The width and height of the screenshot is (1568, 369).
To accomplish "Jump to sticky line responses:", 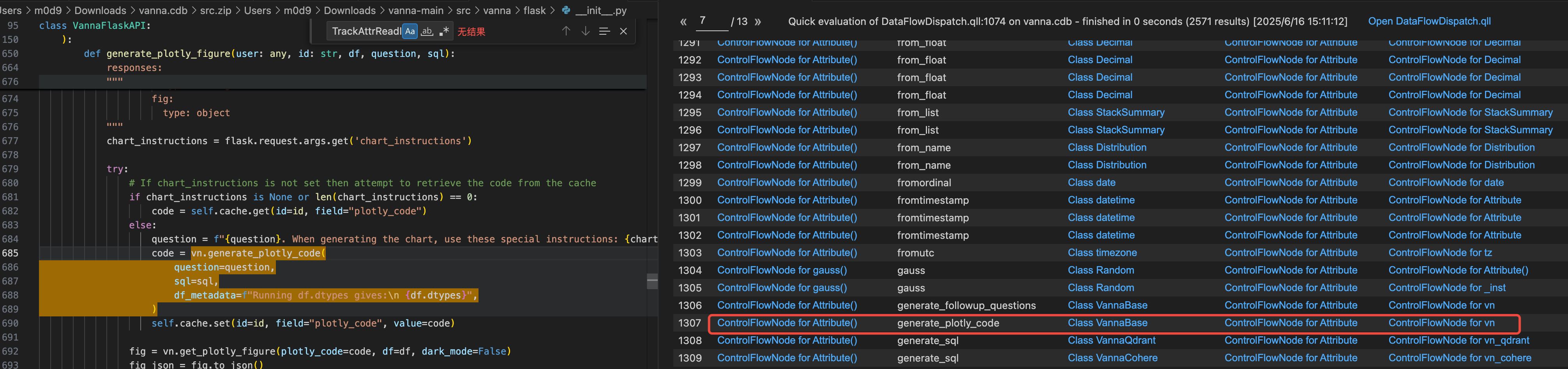I will (134, 67).
